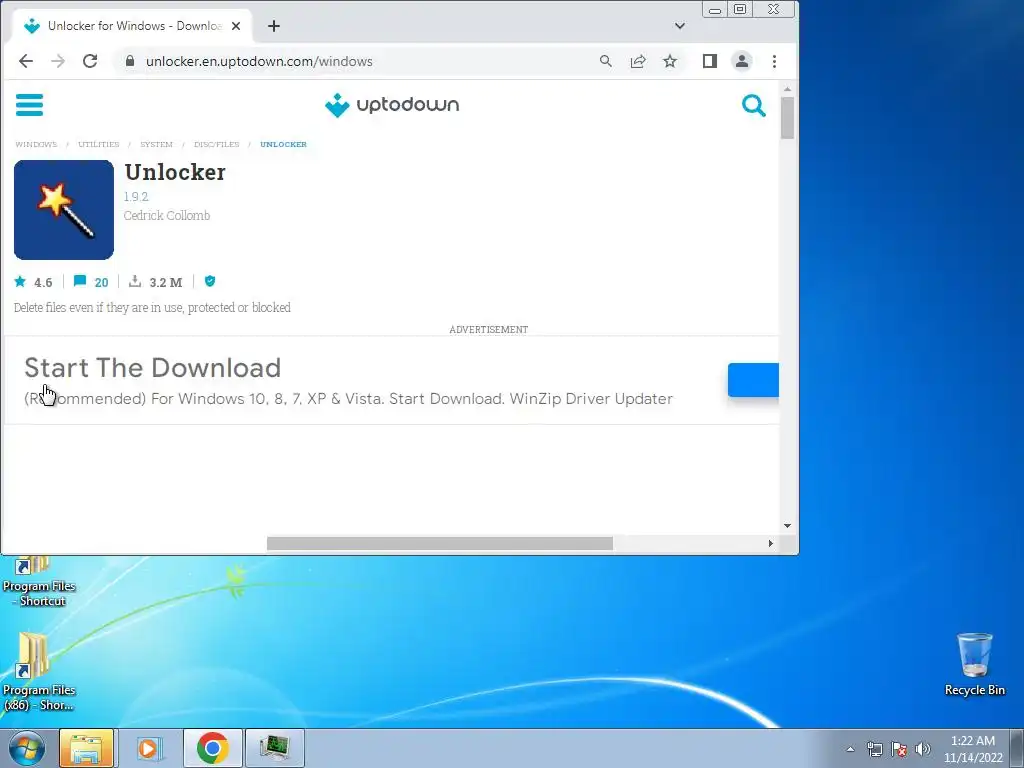The height and width of the screenshot is (768, 1024).
Task: Click the UTILITIES breadcrumb
Action: tap(99, 144)
